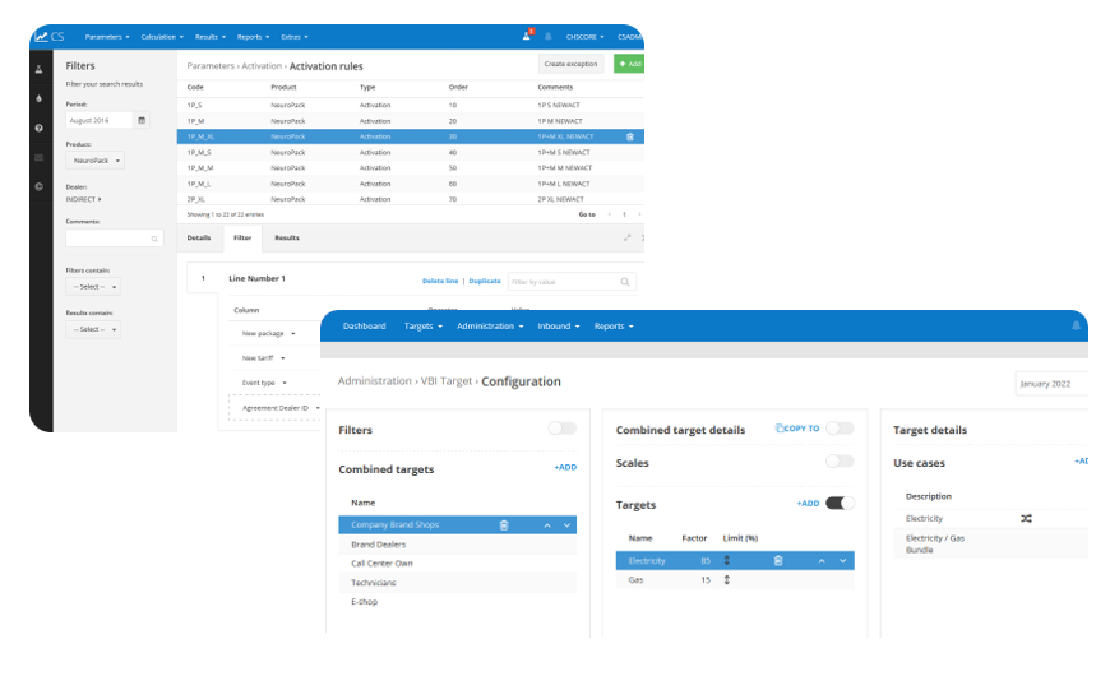This screenshot has height=676, width=1110.
Task: Click the Create exception button
Action: tap(571, 64)
